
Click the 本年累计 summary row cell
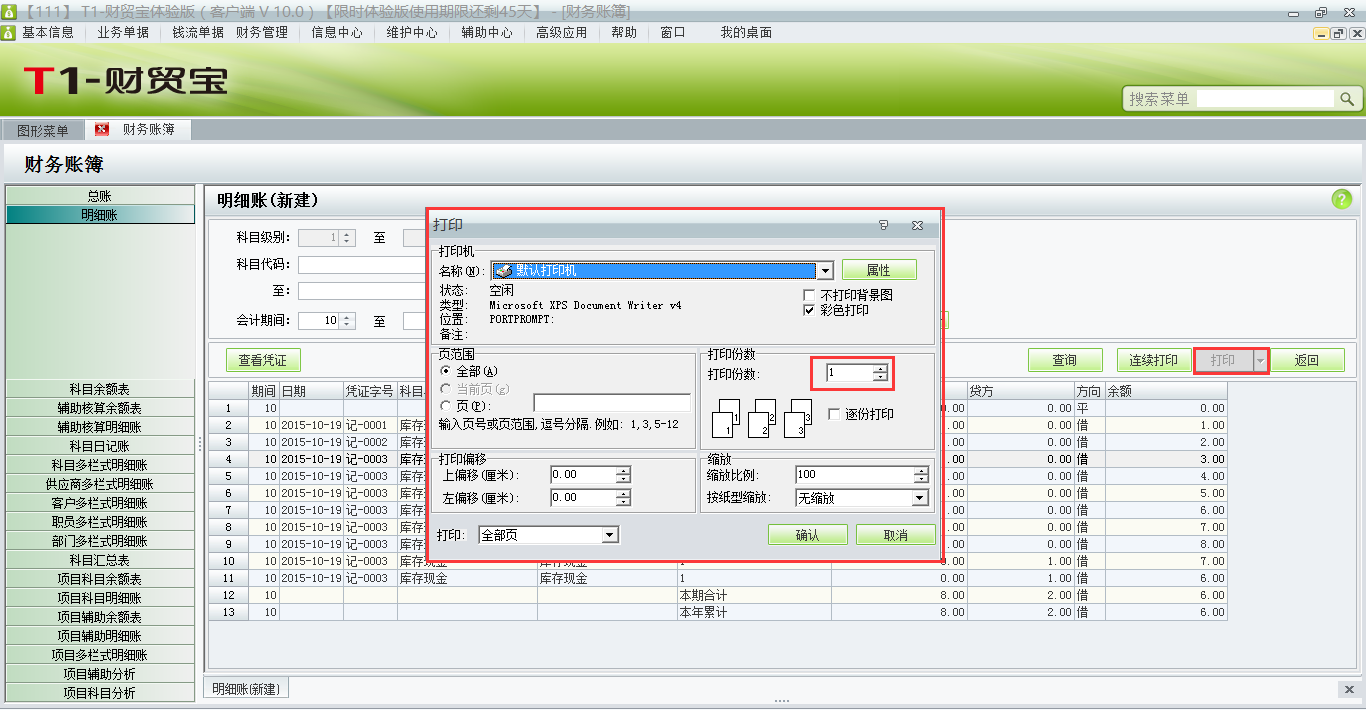click(x=754, y=612)
